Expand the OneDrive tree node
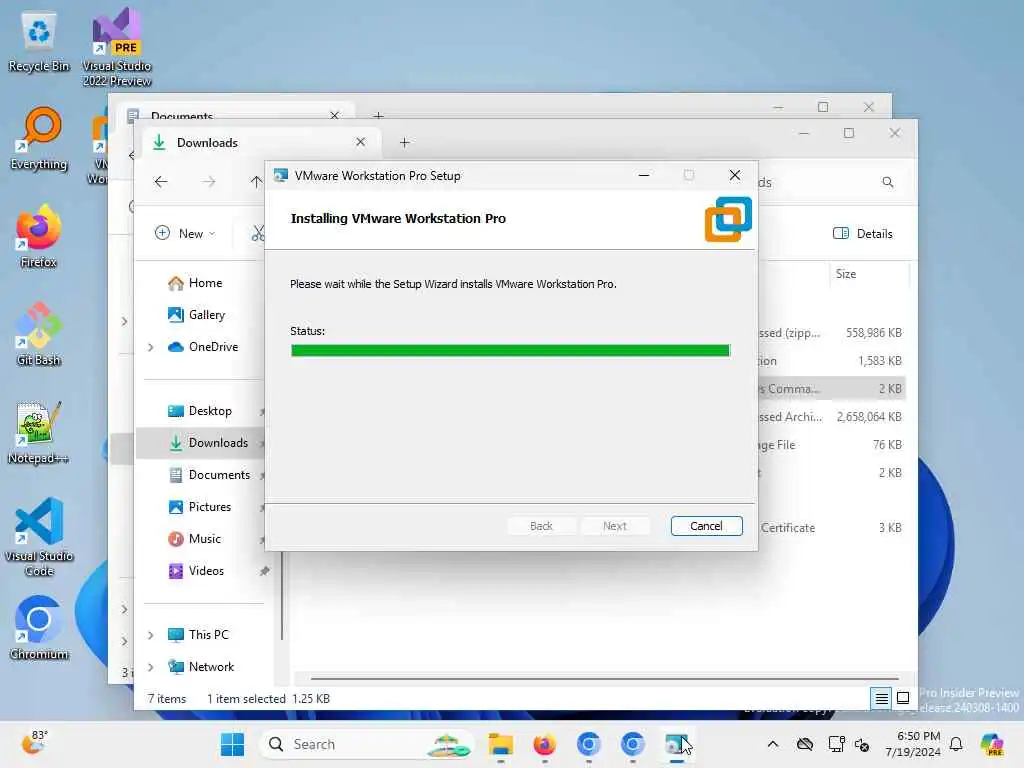The width and height of the screenshot is (1024, 768). (x=151, y=347)
